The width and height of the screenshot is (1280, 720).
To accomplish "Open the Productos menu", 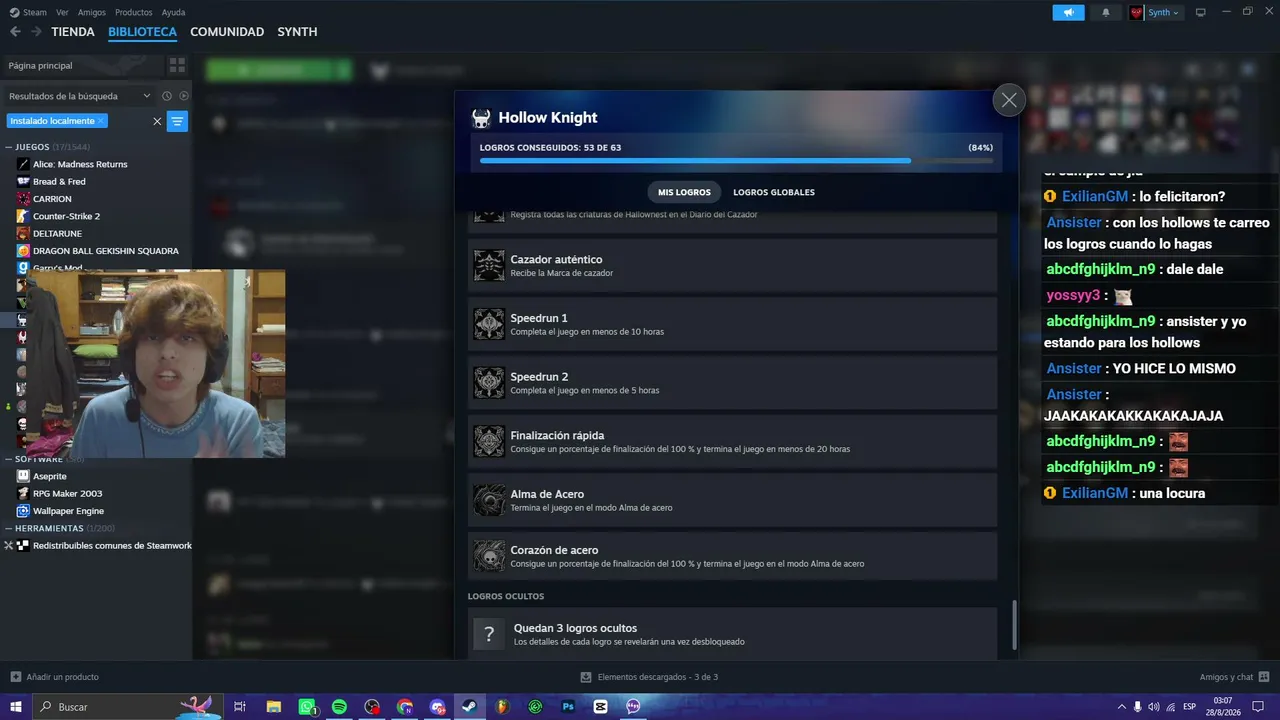I will [x=134, y=12].
